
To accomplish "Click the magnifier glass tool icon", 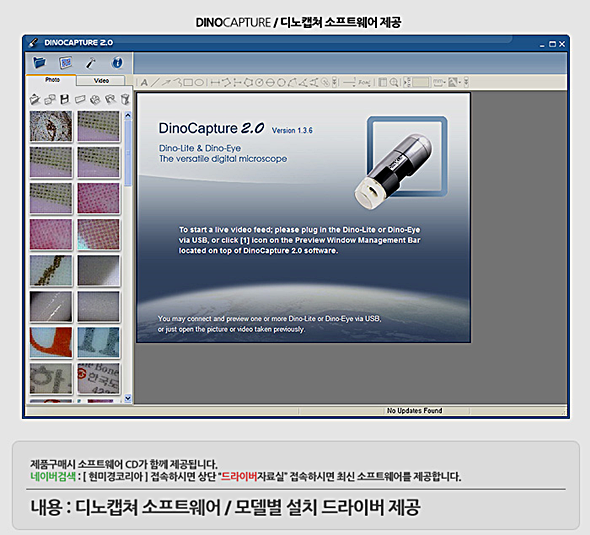I will point(393,82).
